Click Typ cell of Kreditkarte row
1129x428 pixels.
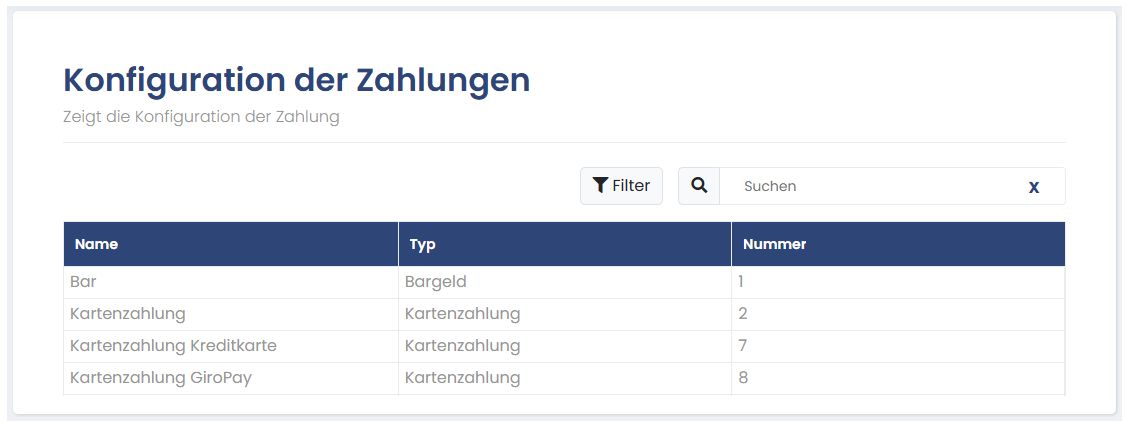462,346
